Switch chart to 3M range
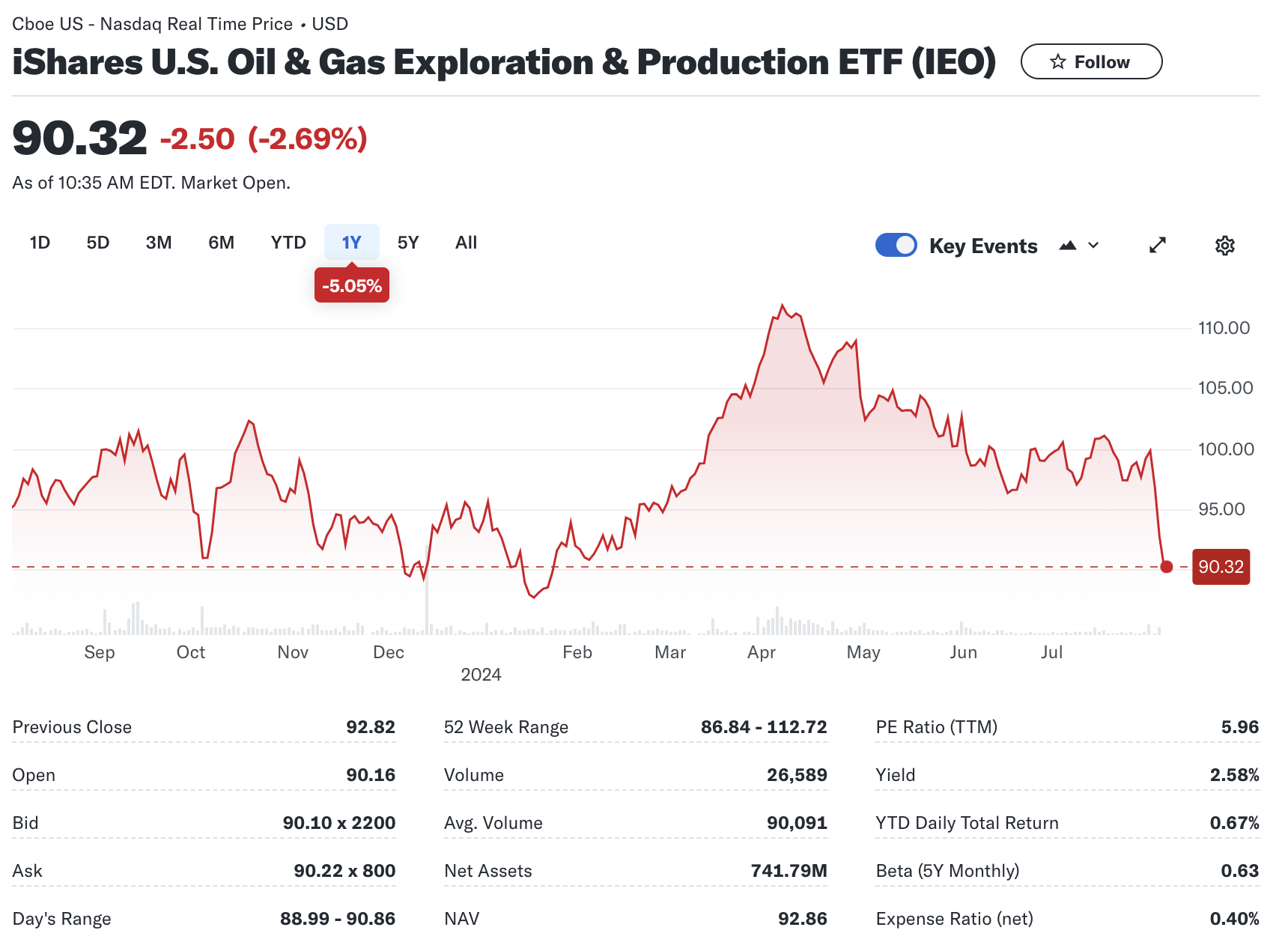Image resolution: width=1288 pixels, height=948 pixels. tap(159, 243)
